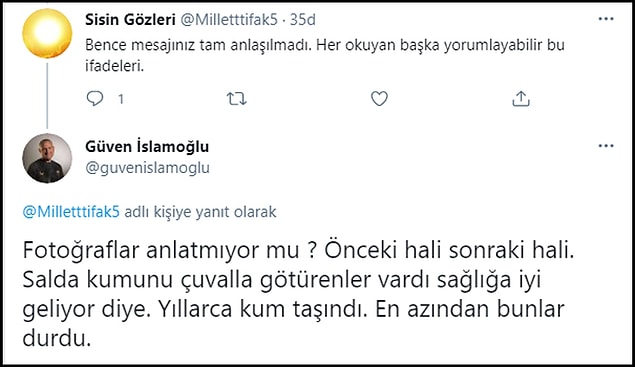Follow the blue @Milletttifak5 mention link
Image resolution: width=635 pixels, height=367 pixels.
point(71,212)
